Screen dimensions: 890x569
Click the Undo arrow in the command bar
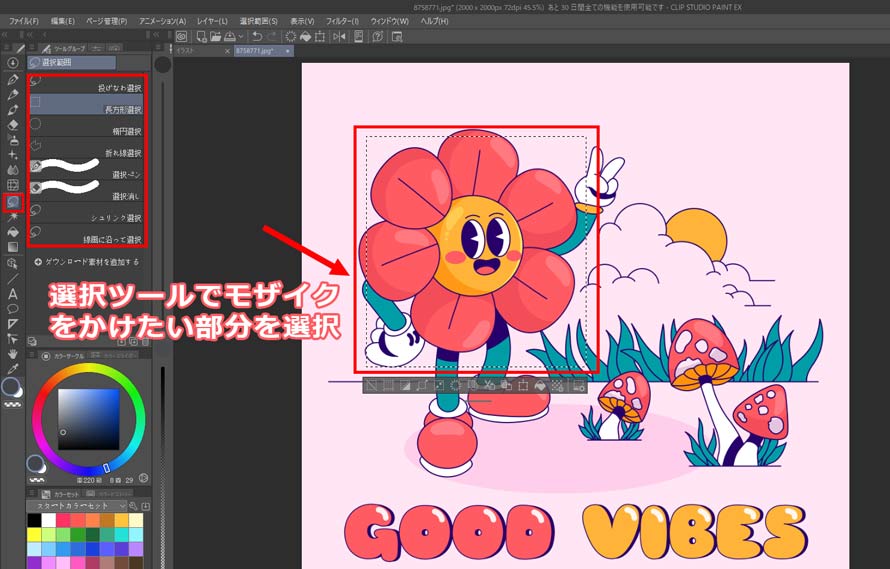[257, 37]
